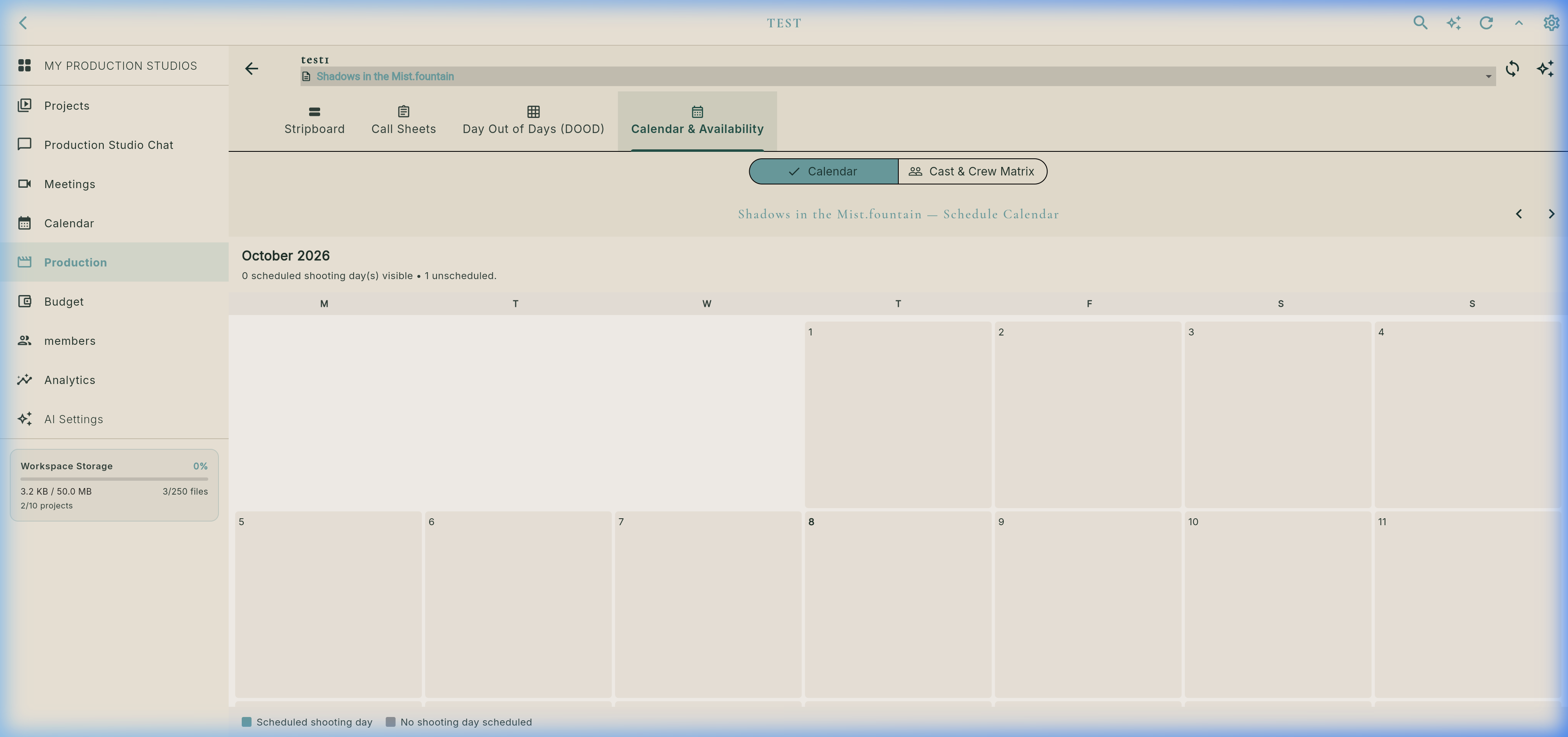
Task: Click the sidebar Calendar icon
Action: pos(24,222)
